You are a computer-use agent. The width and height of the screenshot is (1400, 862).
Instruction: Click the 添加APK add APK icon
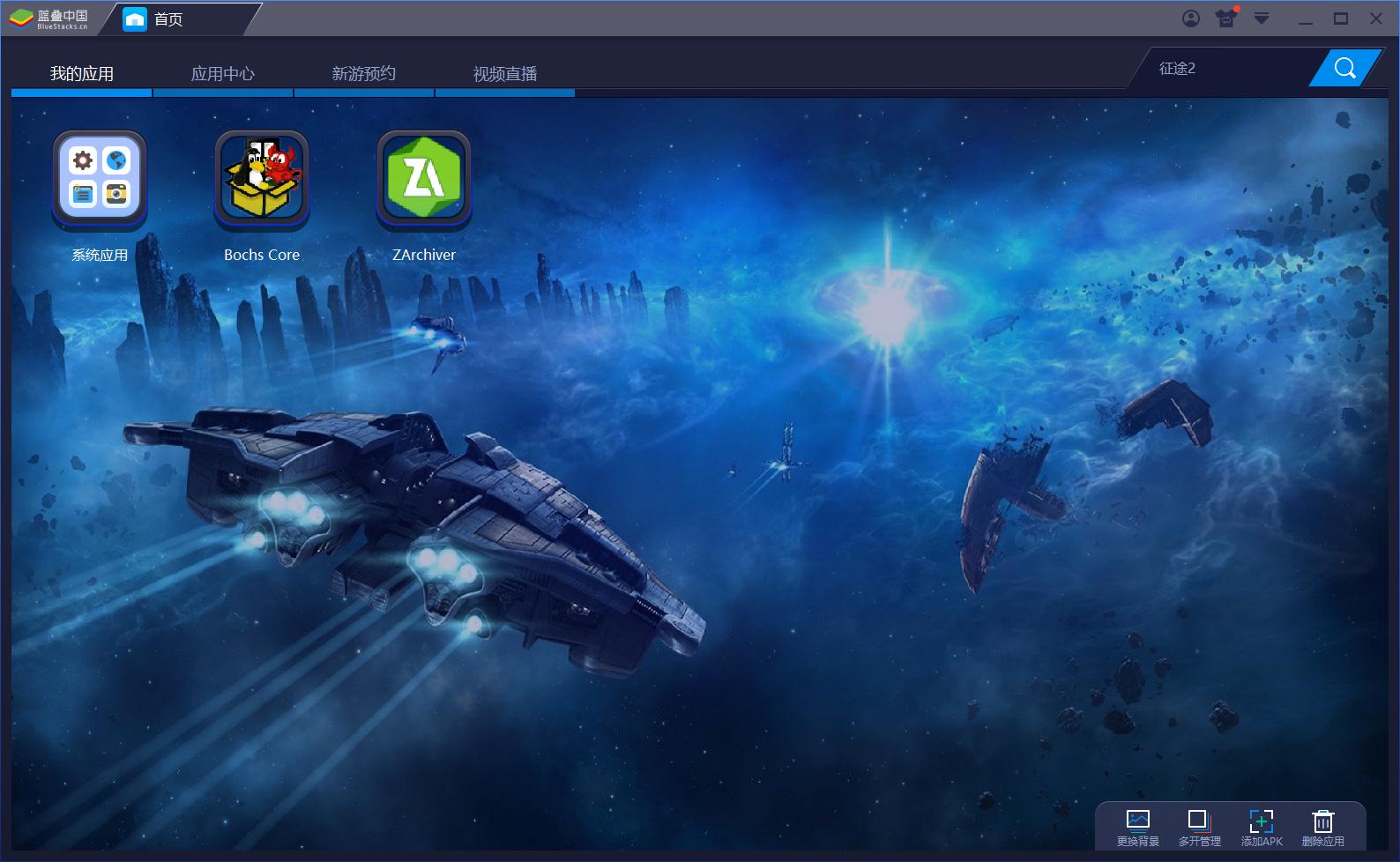pos(1262,827)
